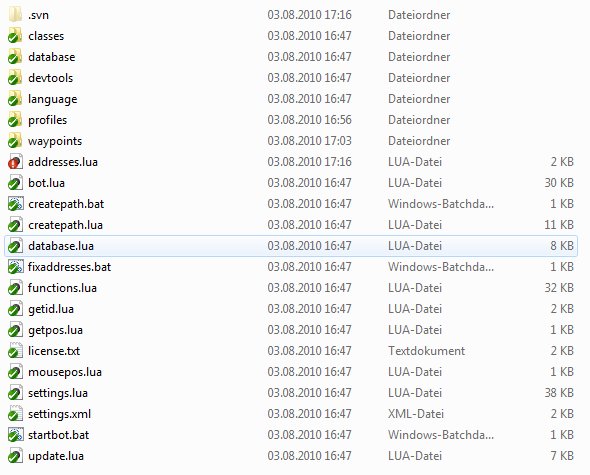
Task: Click the Windows-Batchda... type of startbot.bat
Action: tap(441, 435)
